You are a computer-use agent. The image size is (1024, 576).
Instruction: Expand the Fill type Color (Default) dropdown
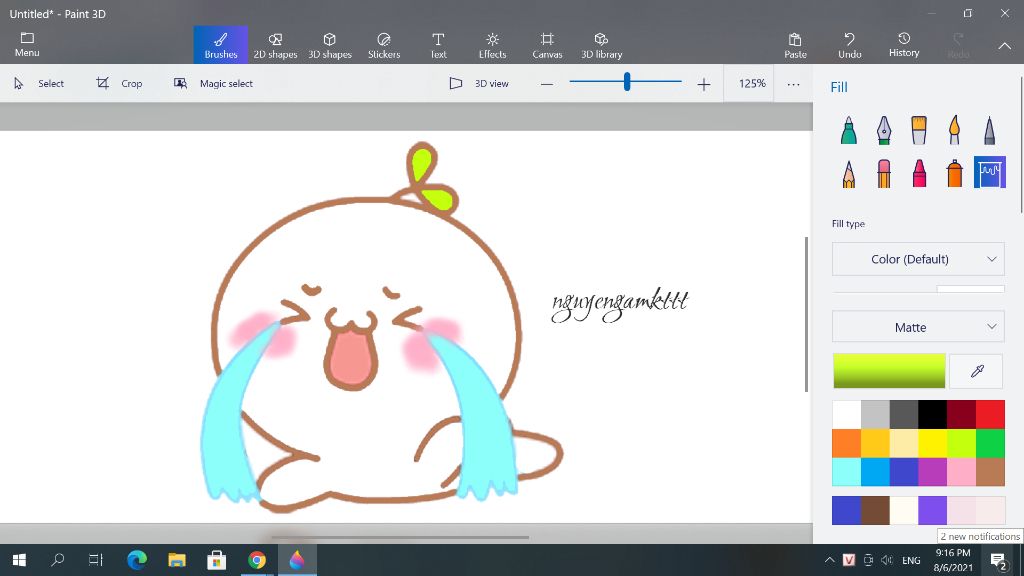918,259
